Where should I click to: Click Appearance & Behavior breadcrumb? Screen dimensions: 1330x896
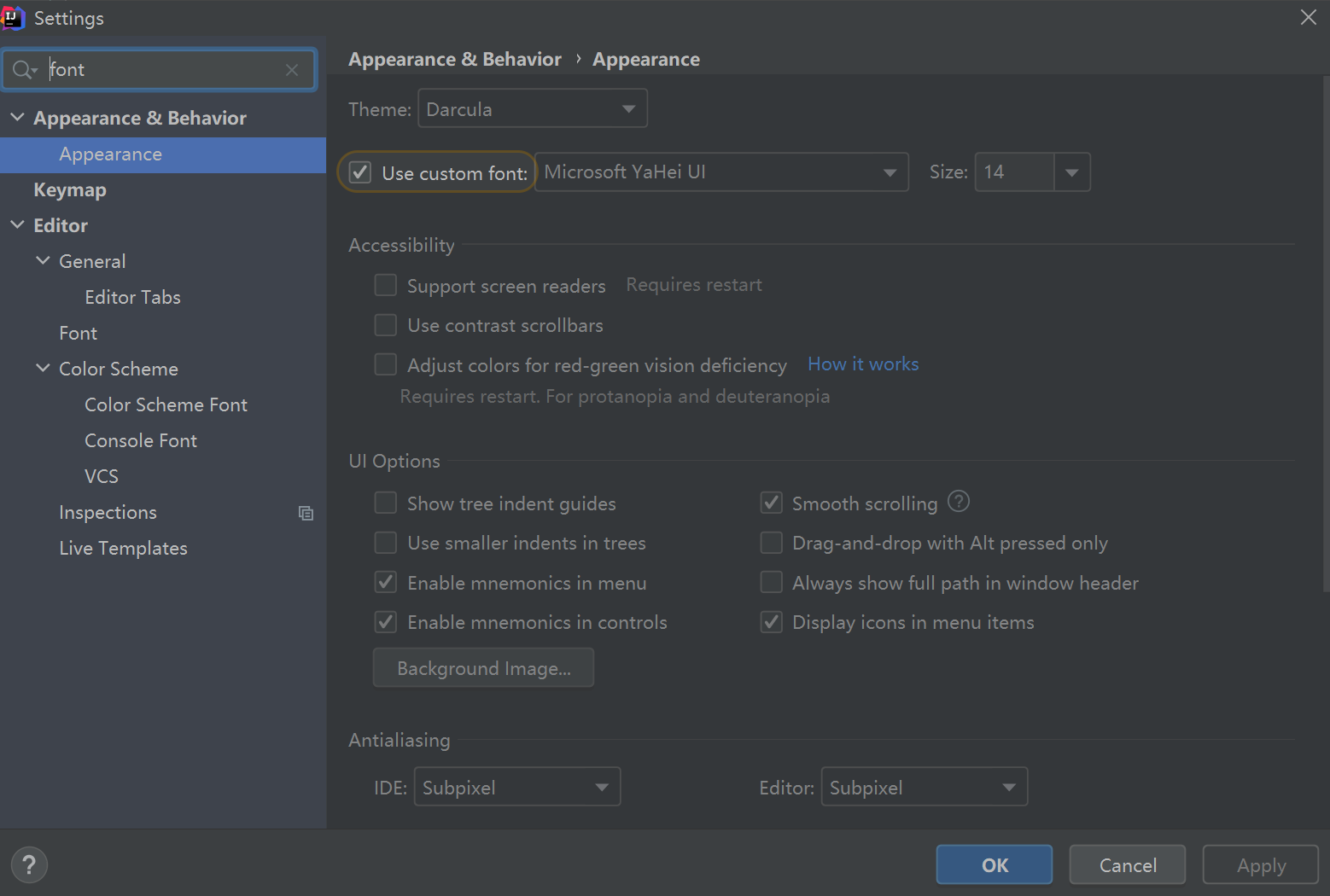click(x=455, y=59)
